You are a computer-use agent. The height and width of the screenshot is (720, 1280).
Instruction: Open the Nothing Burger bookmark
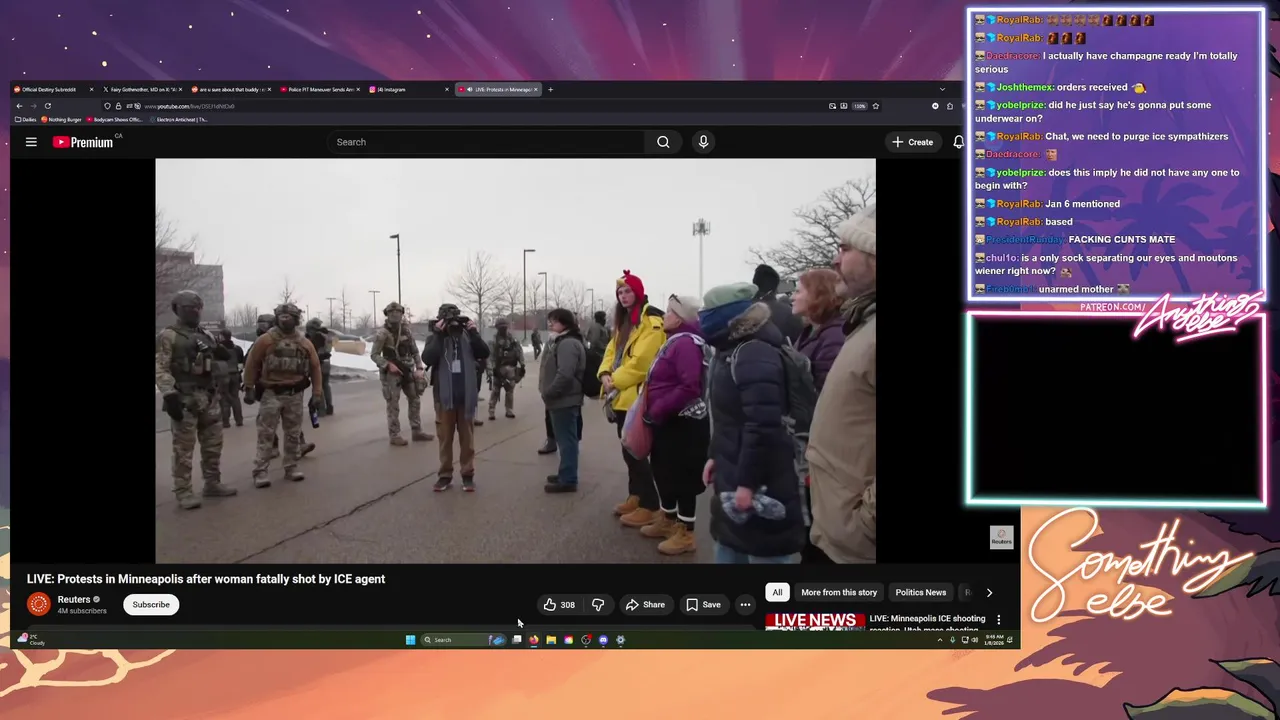[x=61, y=119]
